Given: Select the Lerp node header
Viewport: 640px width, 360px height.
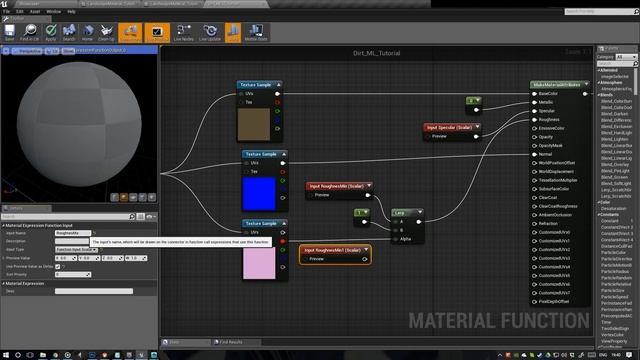Looking at the screenshot, I should pos(407,213).
